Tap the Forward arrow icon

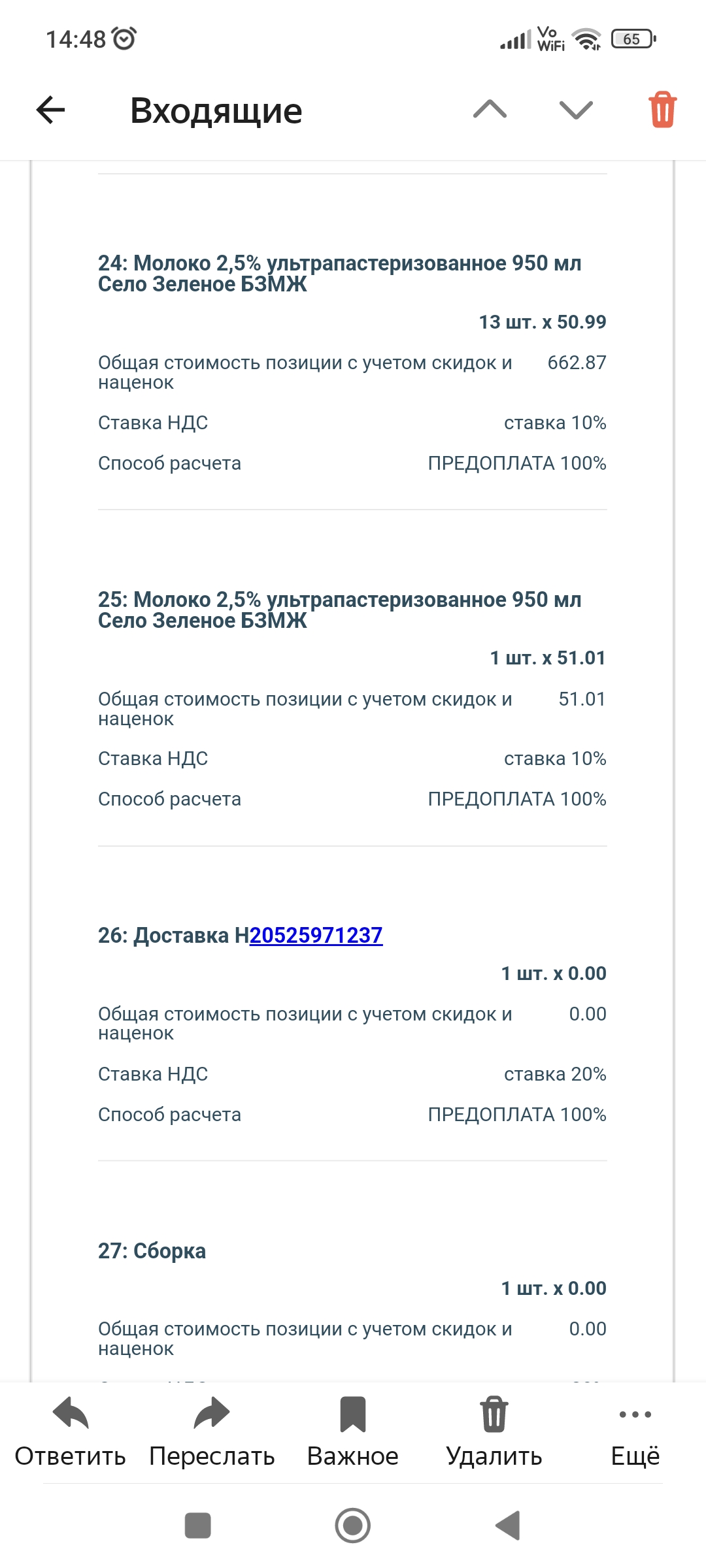[212, 1414]
